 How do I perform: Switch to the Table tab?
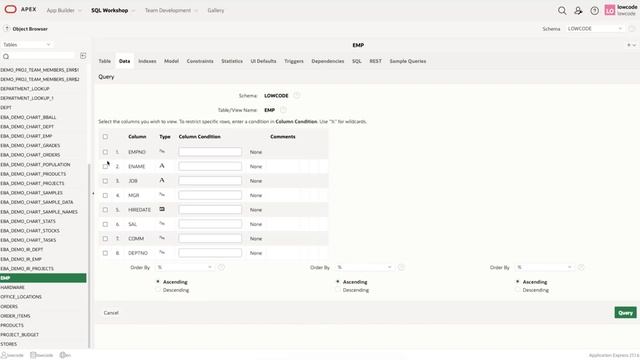[104, 61]
